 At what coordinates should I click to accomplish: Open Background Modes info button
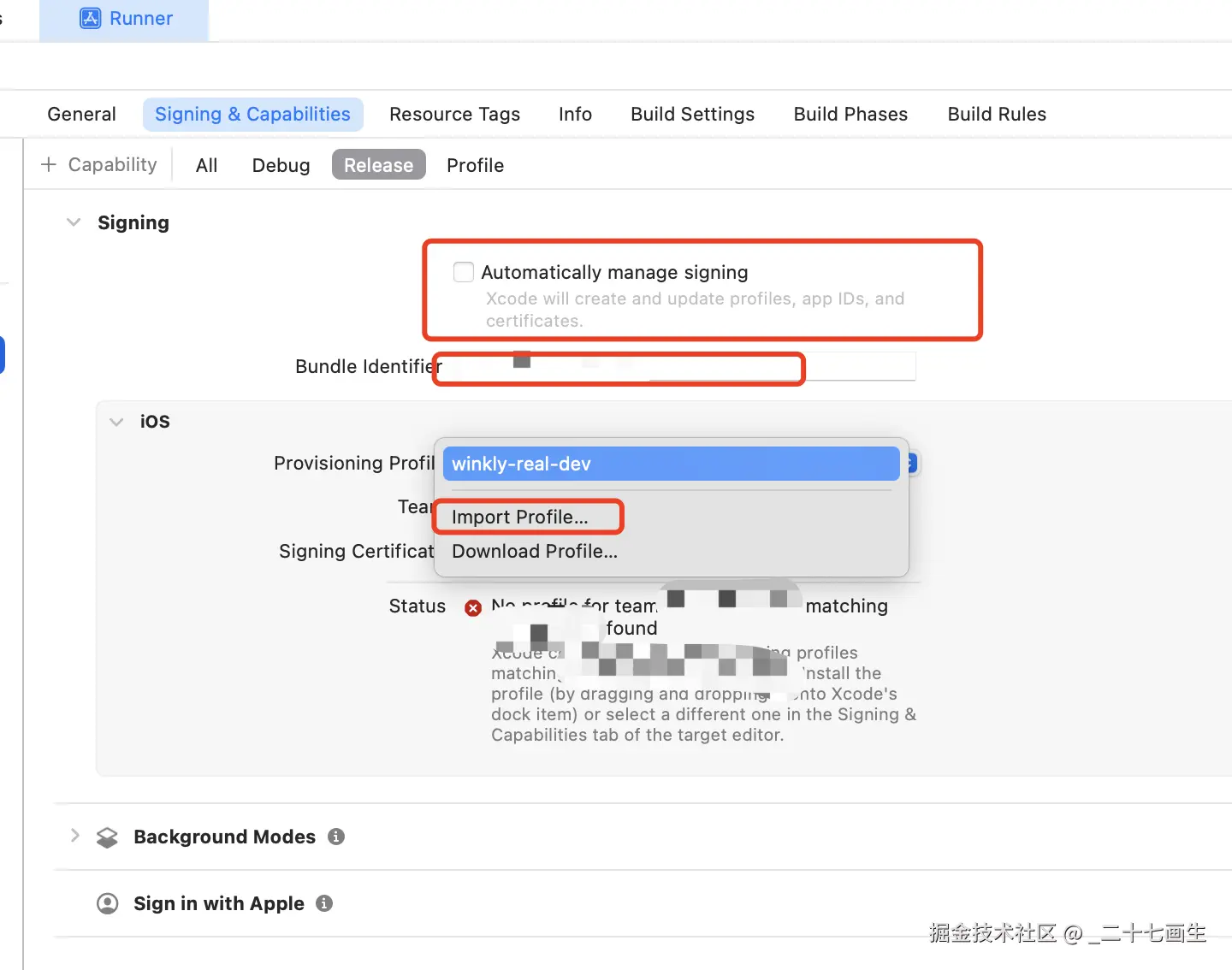tap(336, 837)
